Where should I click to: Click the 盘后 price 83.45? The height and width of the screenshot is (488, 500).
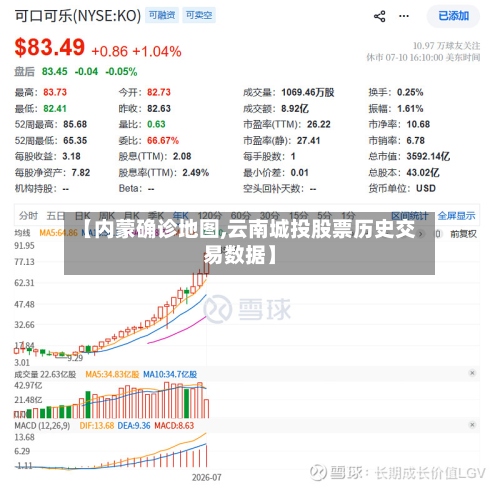pyautogui.click(x=54, y=71)
